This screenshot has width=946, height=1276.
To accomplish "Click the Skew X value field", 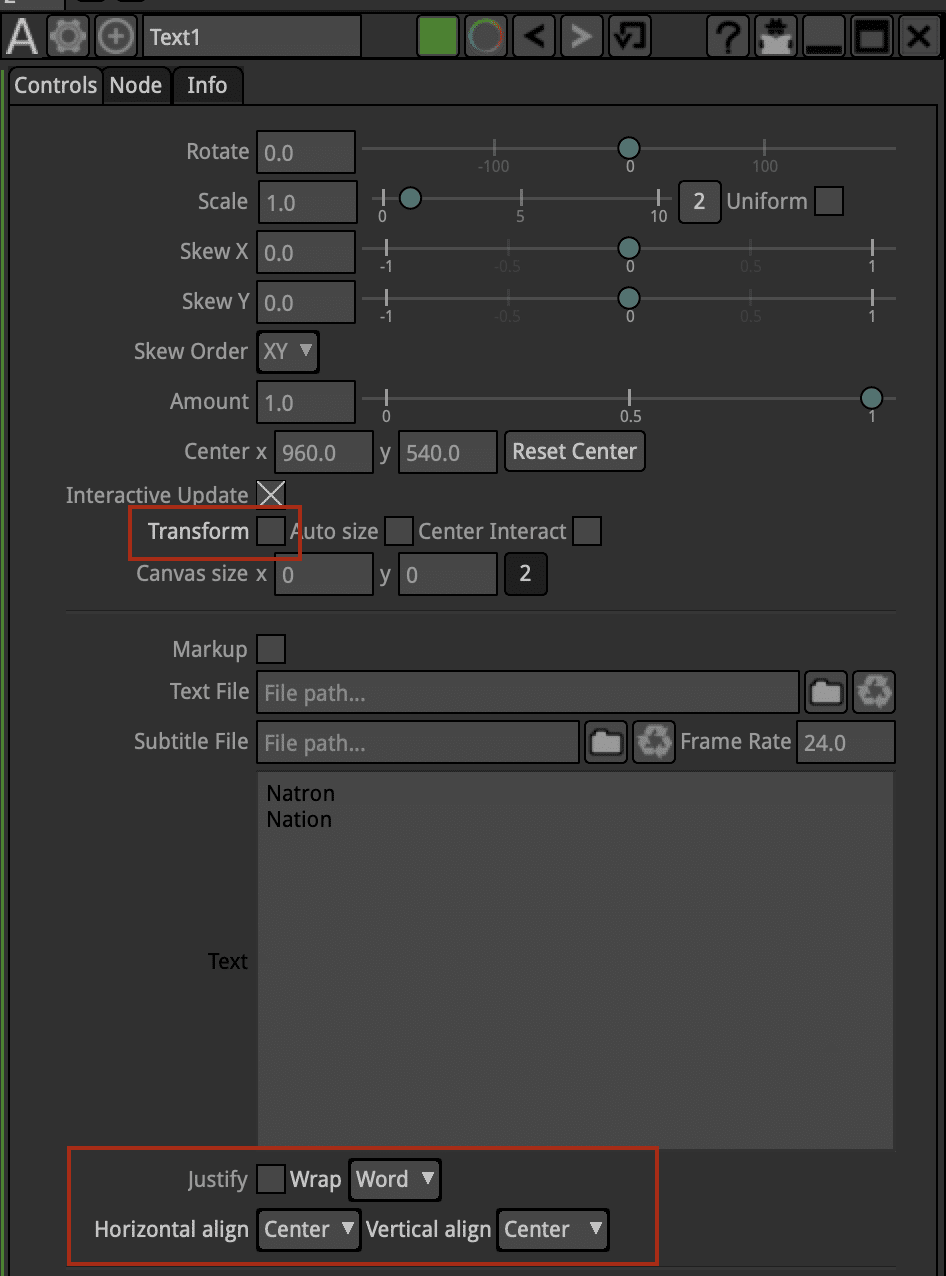I will 306,252.
